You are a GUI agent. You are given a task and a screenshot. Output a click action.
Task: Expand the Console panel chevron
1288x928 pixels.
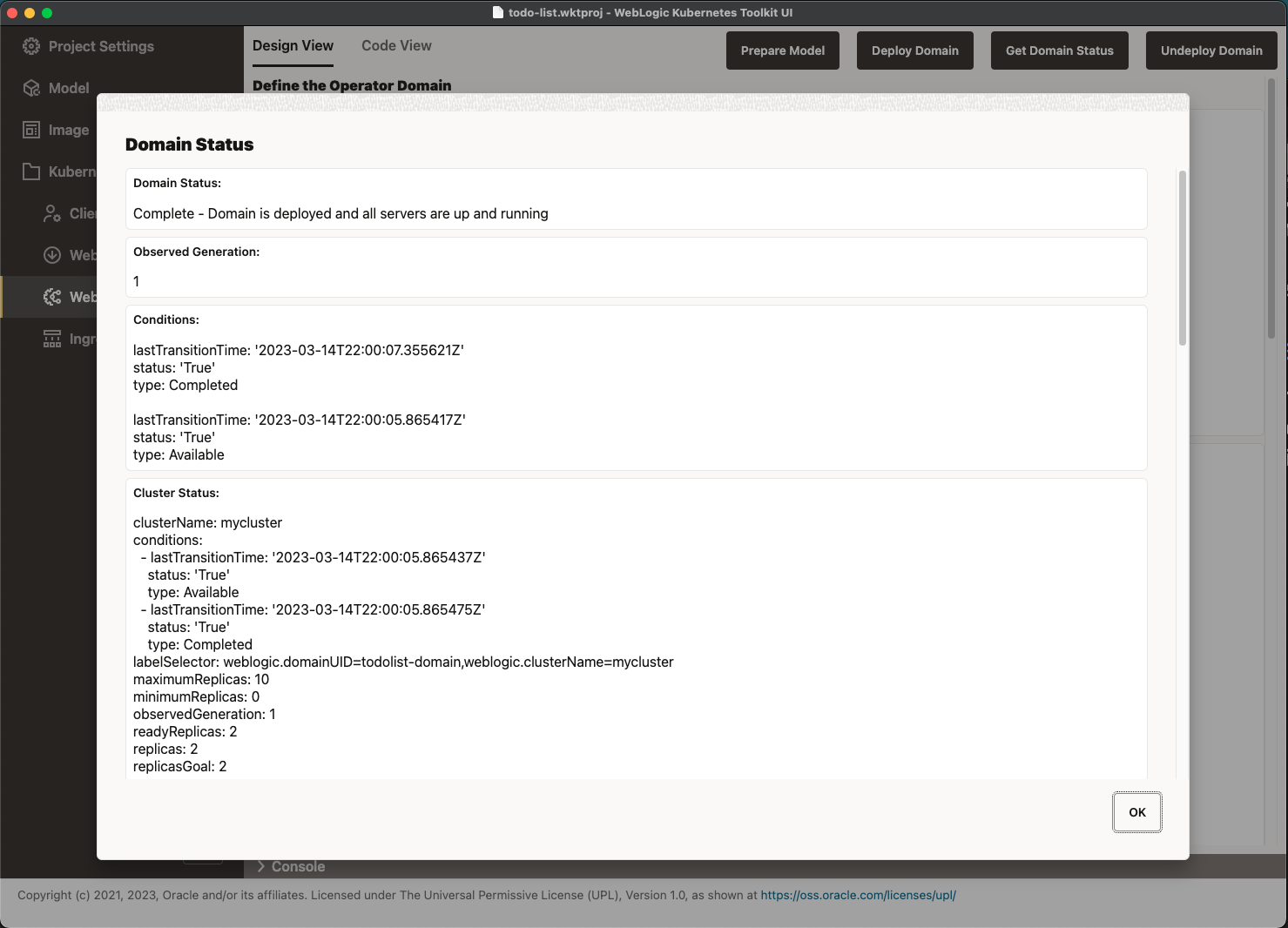click(x=261, y=866)
